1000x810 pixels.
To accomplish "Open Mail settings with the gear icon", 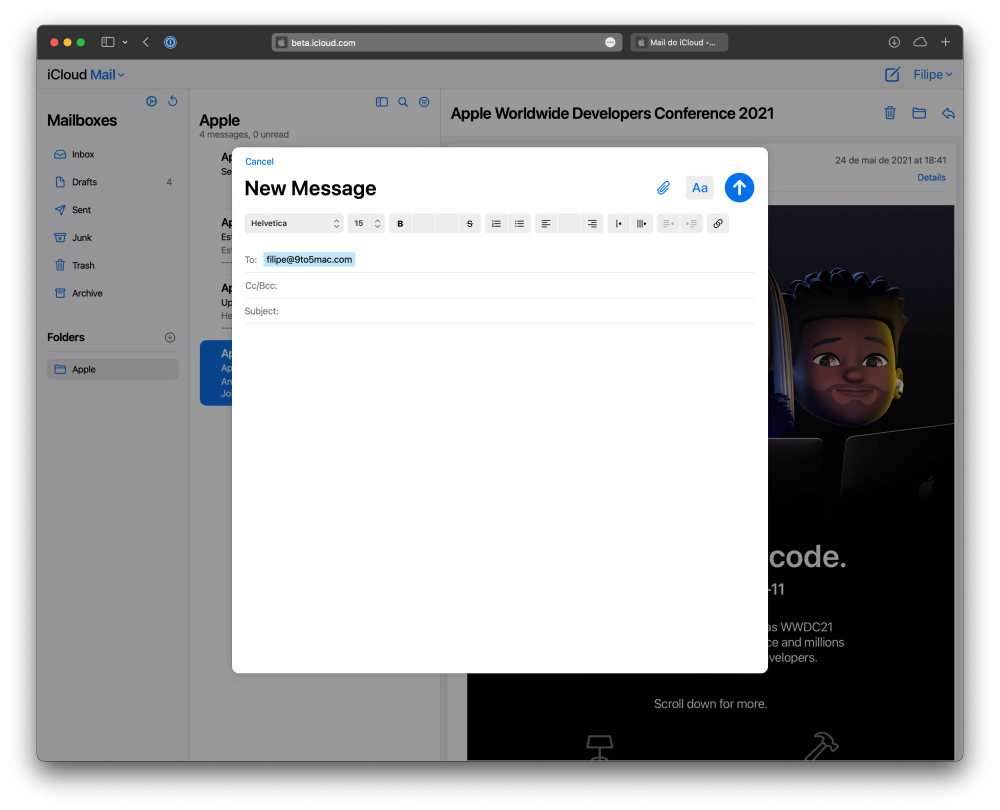I will [x=152, y=101].
